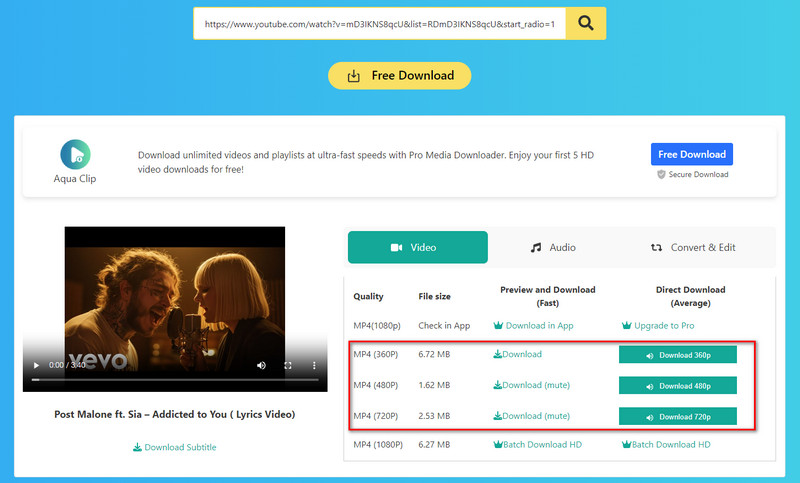The image size is (800, 483).
Task: Click the fast Download link for MP4 (360P)
Action: click(517, 354)
